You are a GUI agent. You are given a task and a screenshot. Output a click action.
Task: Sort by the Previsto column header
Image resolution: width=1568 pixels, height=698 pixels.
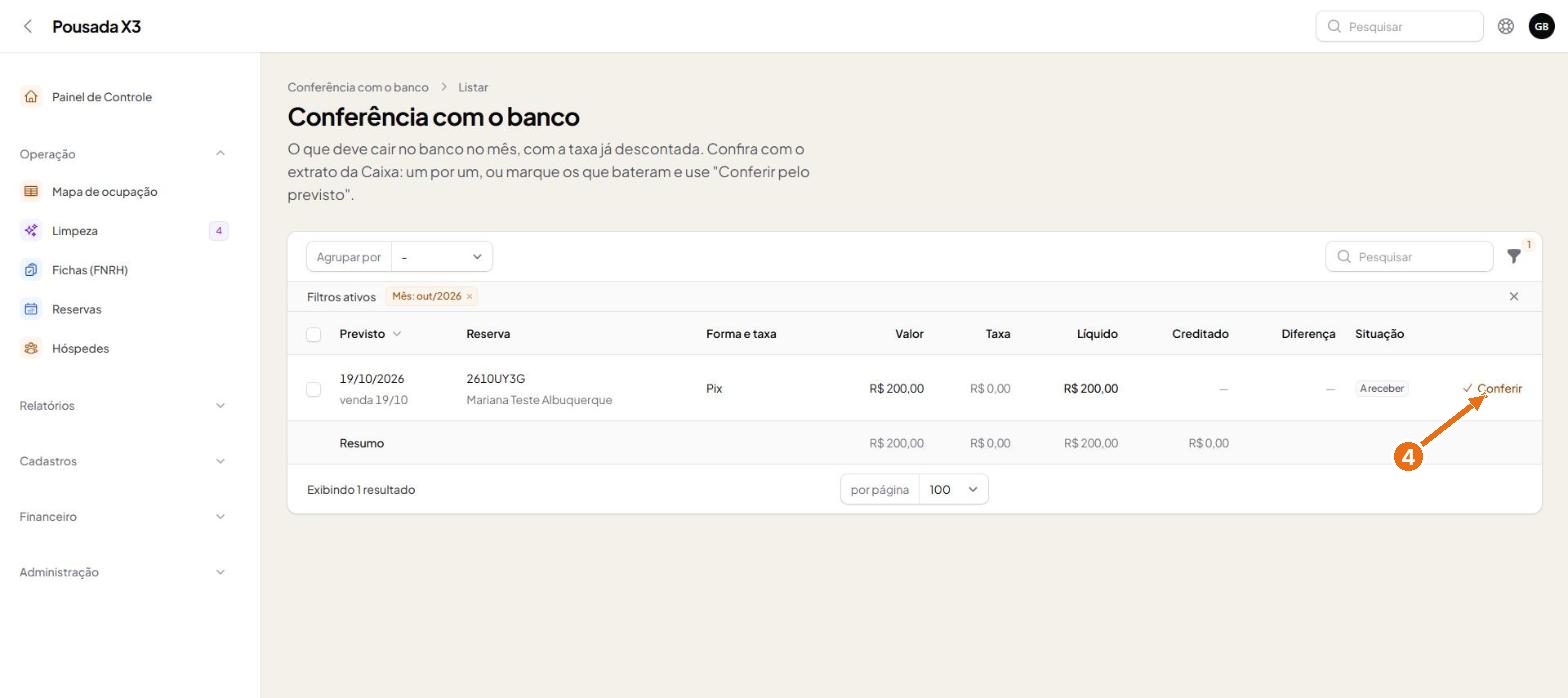(369, 334)
